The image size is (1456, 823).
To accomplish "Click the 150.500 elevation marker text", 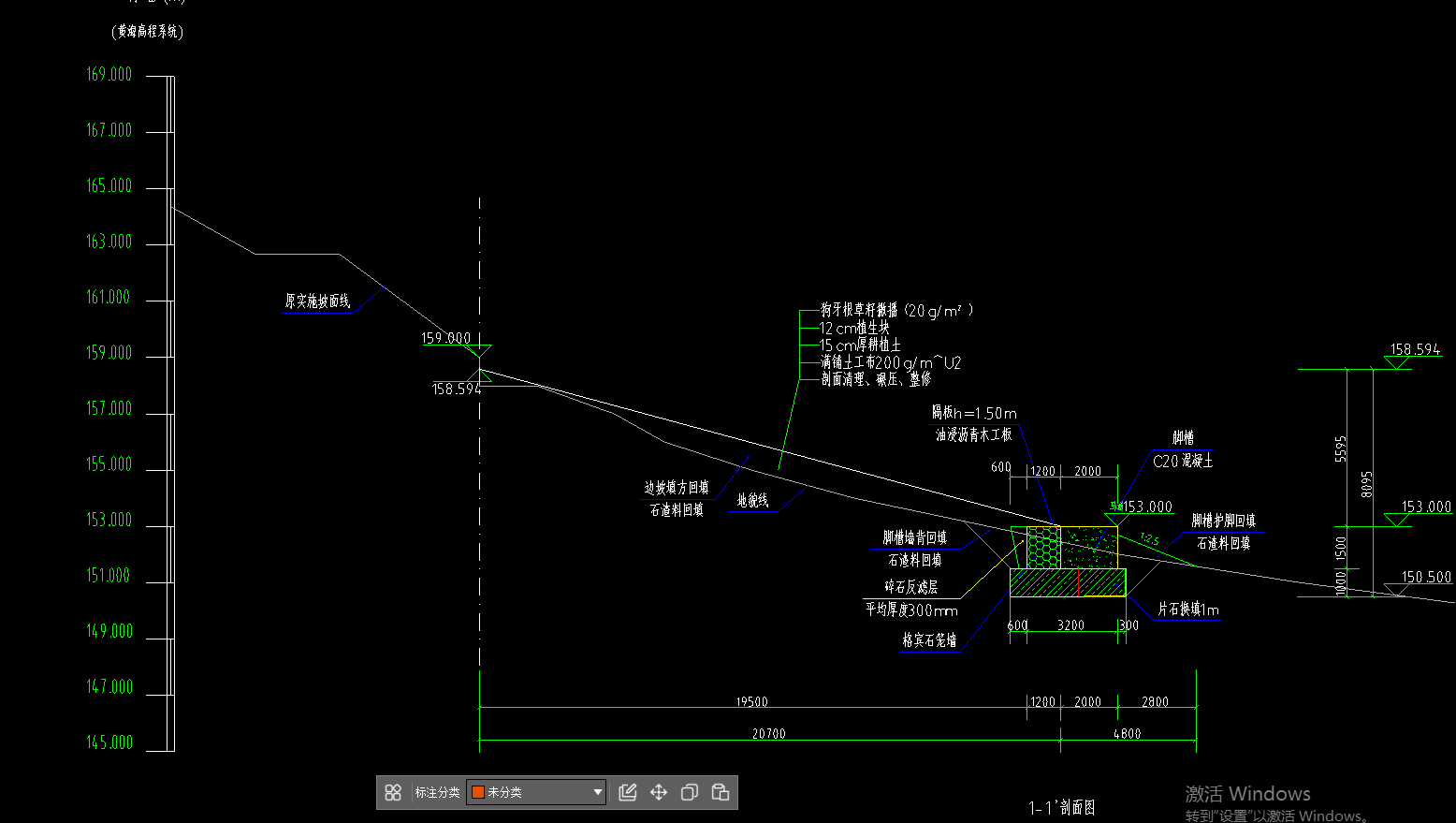I will [1426, 577].
